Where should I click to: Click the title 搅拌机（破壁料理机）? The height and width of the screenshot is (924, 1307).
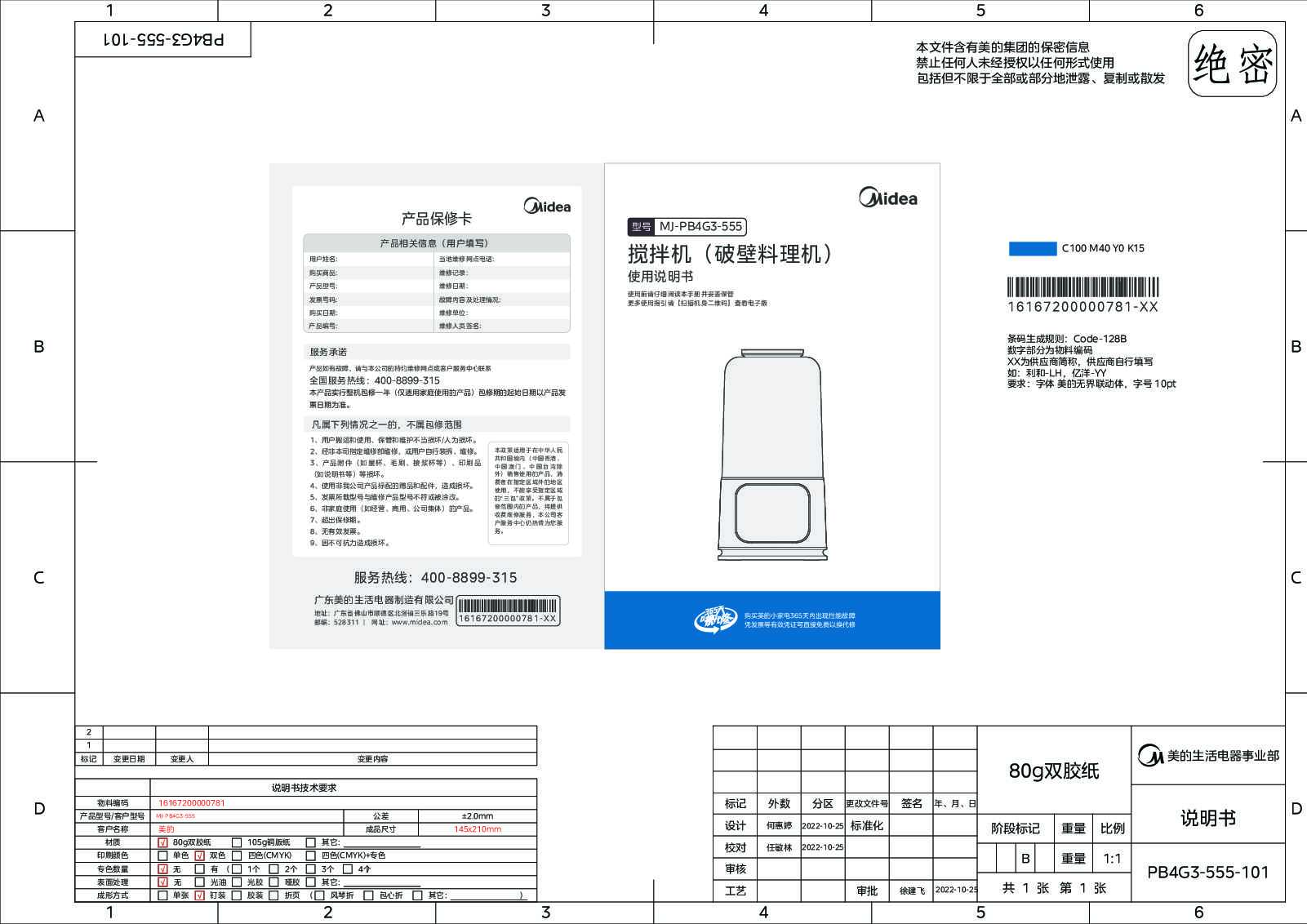tap(733, 254)
